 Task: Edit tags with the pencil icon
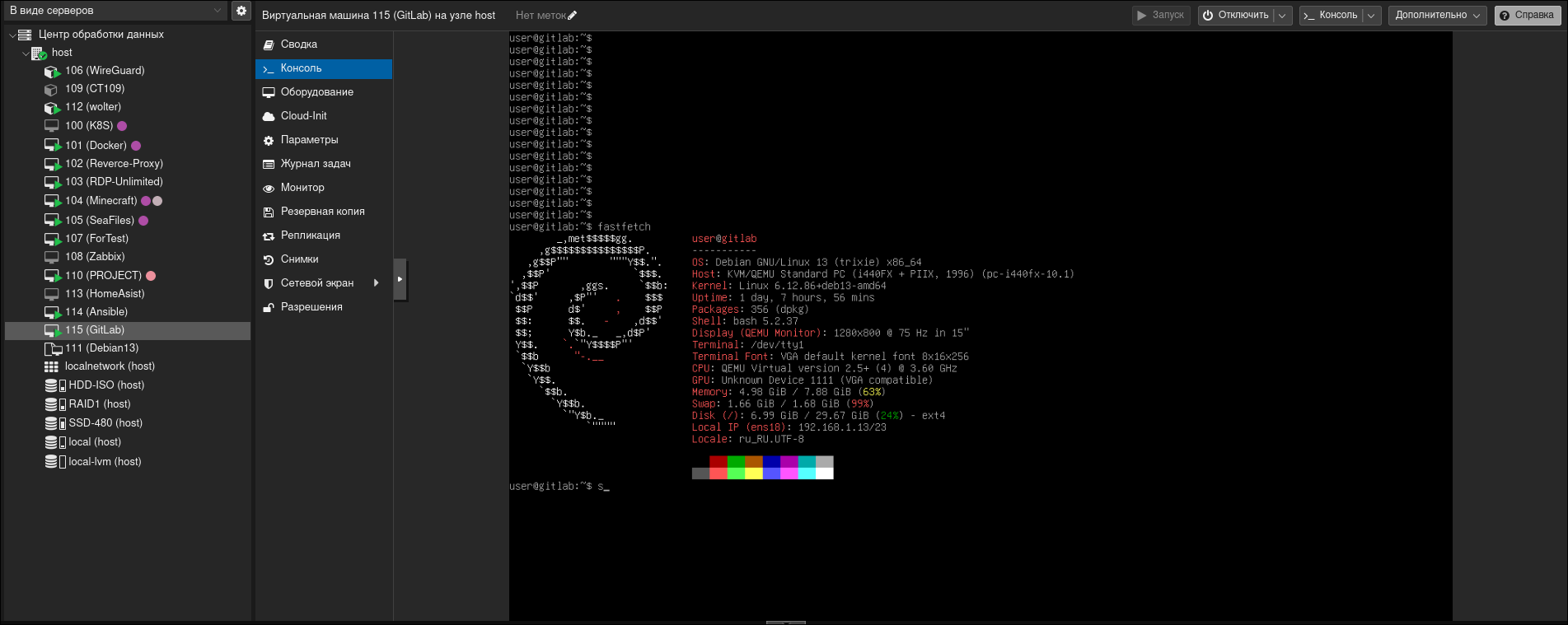[x=573, y=15]
